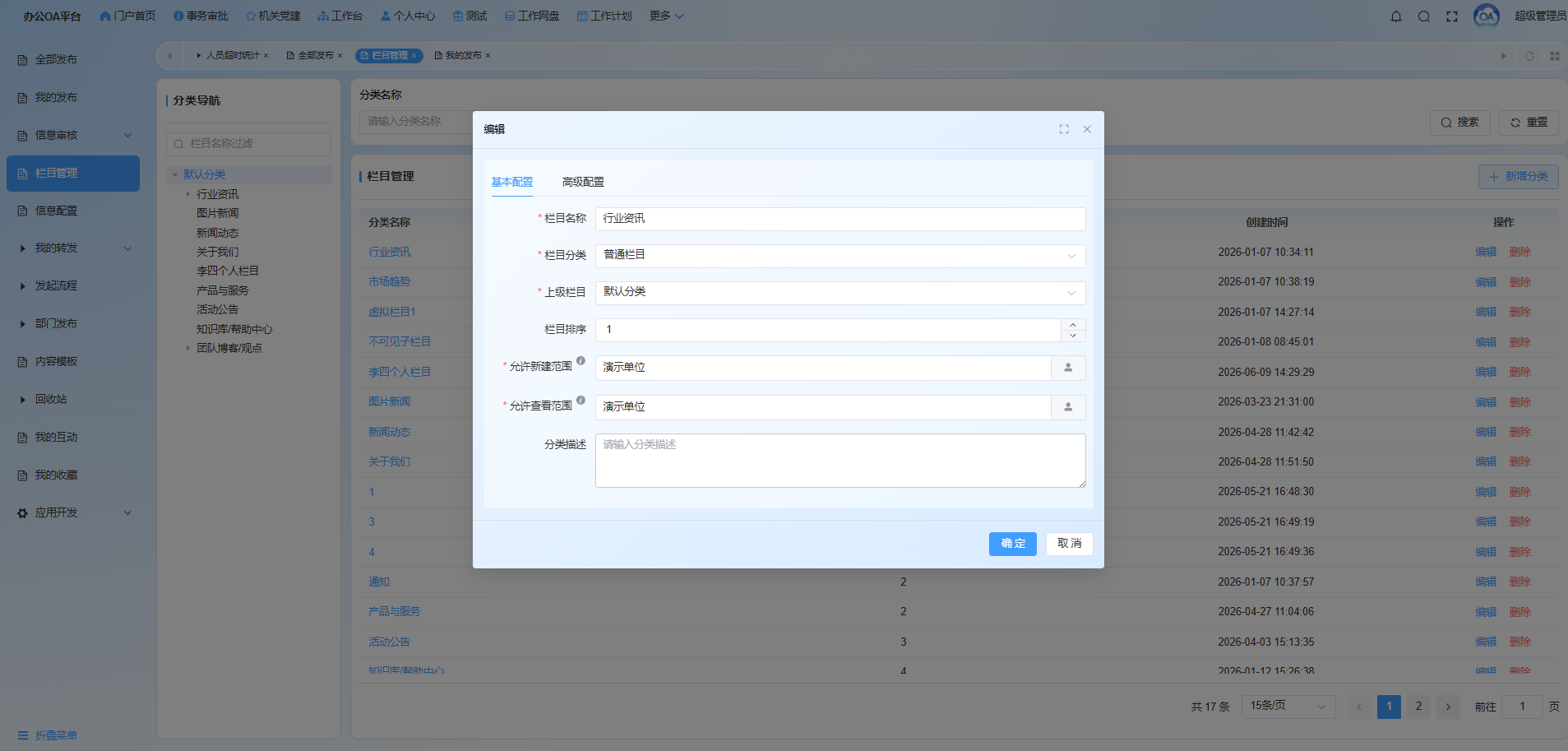Screen dimensions: 1568x751
Task: Open the 15条/页 page size dropdown
Action: tap(1288, 707)
